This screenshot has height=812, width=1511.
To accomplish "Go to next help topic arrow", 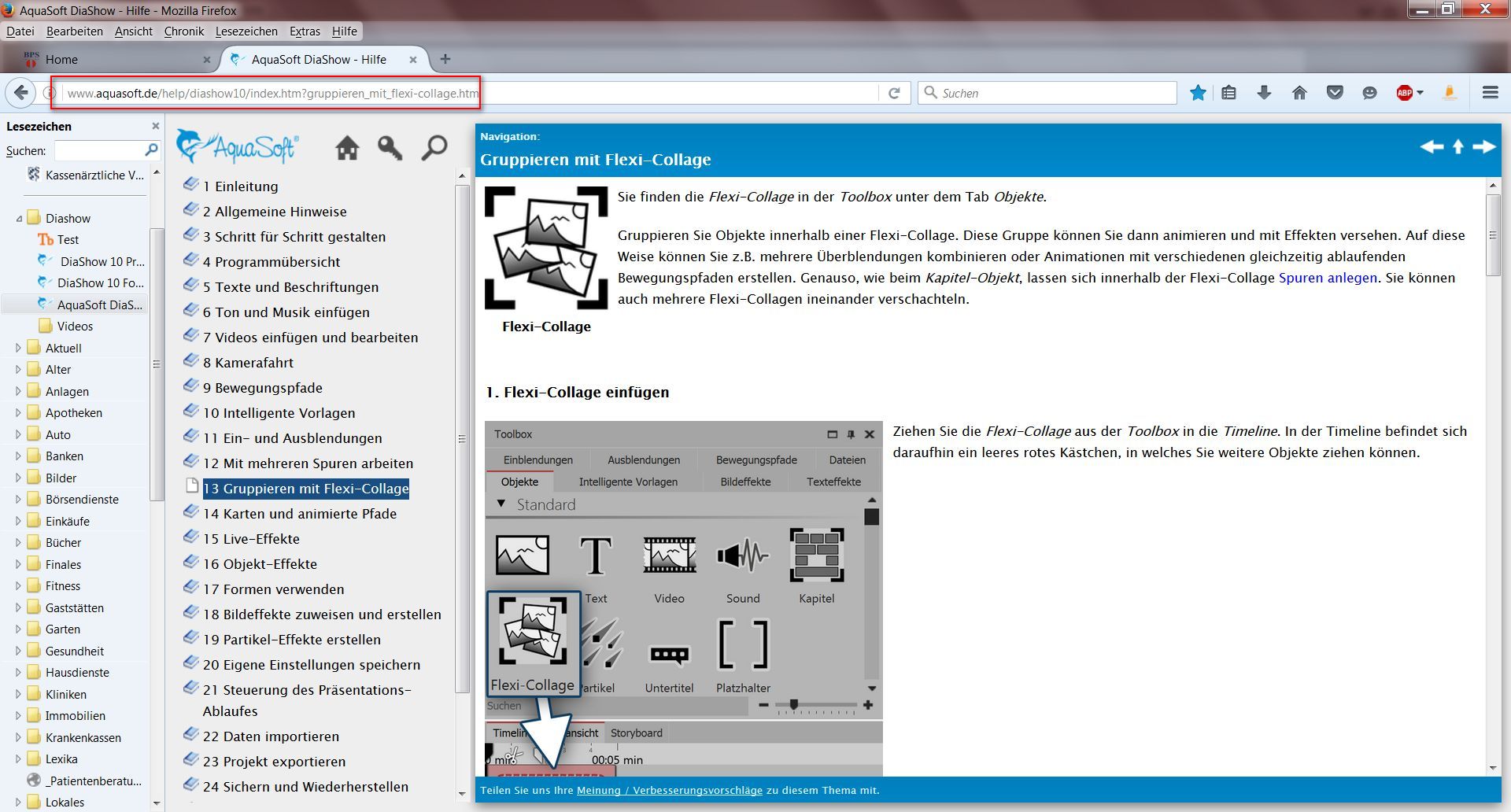I will click(x=1483, y=147).
